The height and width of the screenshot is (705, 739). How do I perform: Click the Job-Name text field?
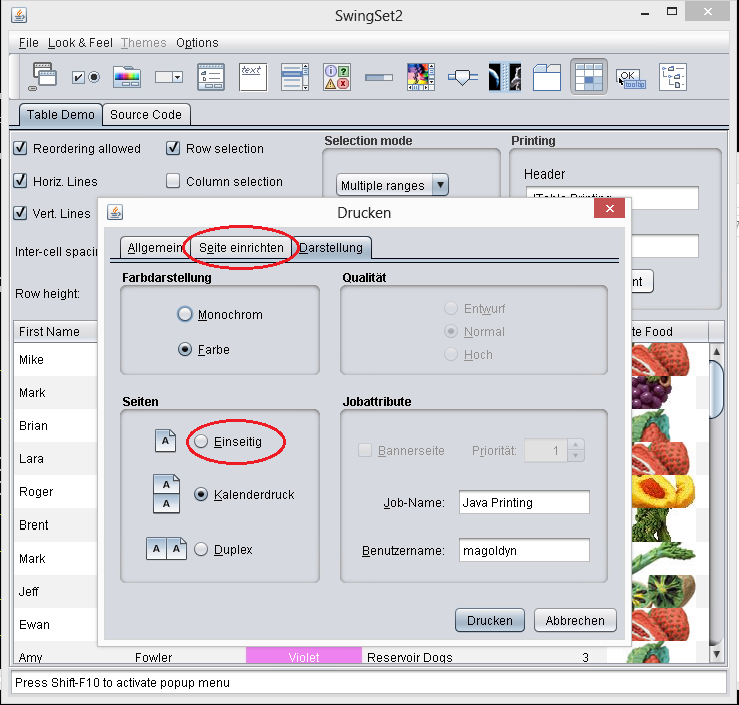pyautogui.click(x=524, y=502)
